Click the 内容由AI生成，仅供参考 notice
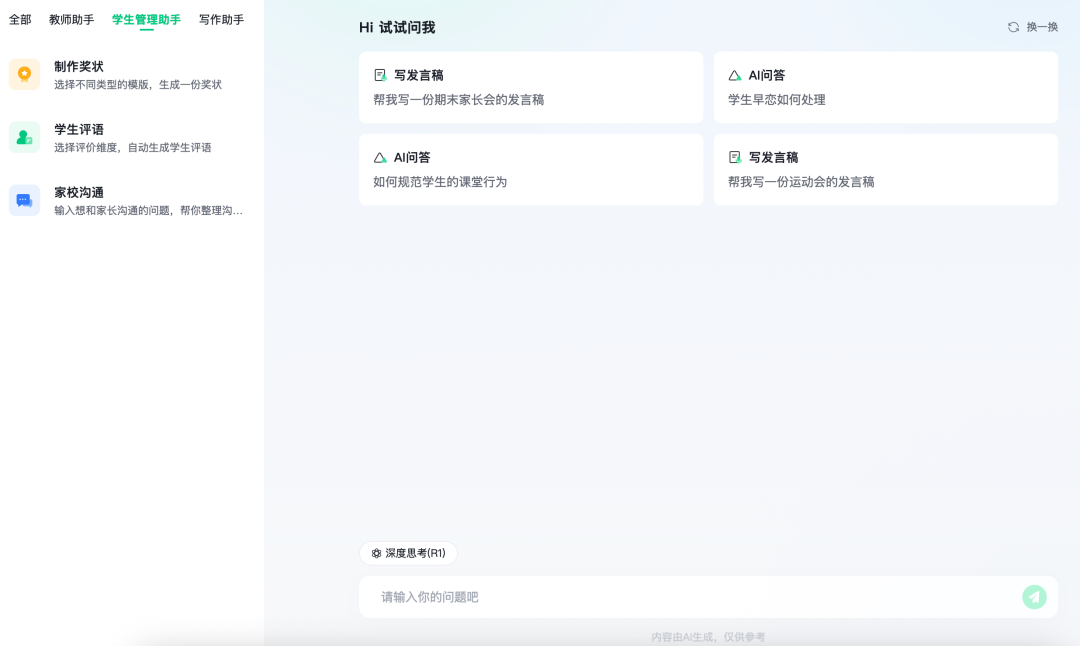 pos(708,637)
